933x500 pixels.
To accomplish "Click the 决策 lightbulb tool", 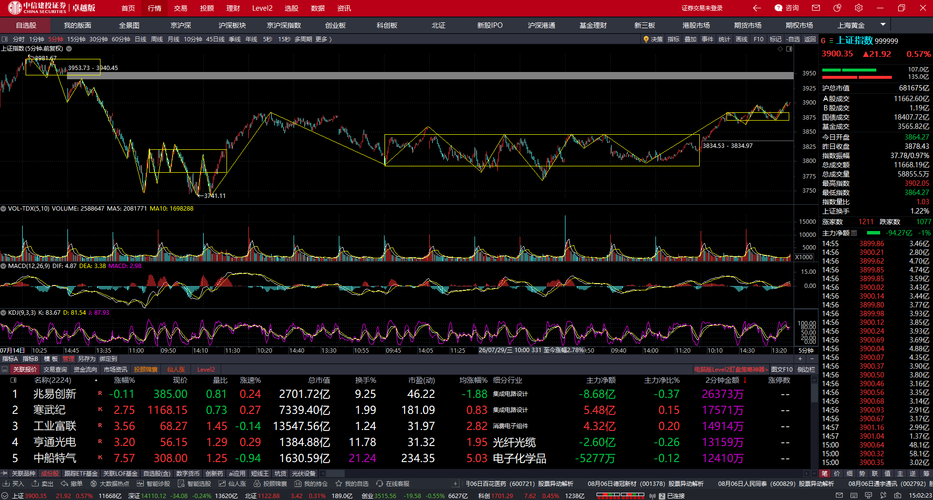I will 653,39.
